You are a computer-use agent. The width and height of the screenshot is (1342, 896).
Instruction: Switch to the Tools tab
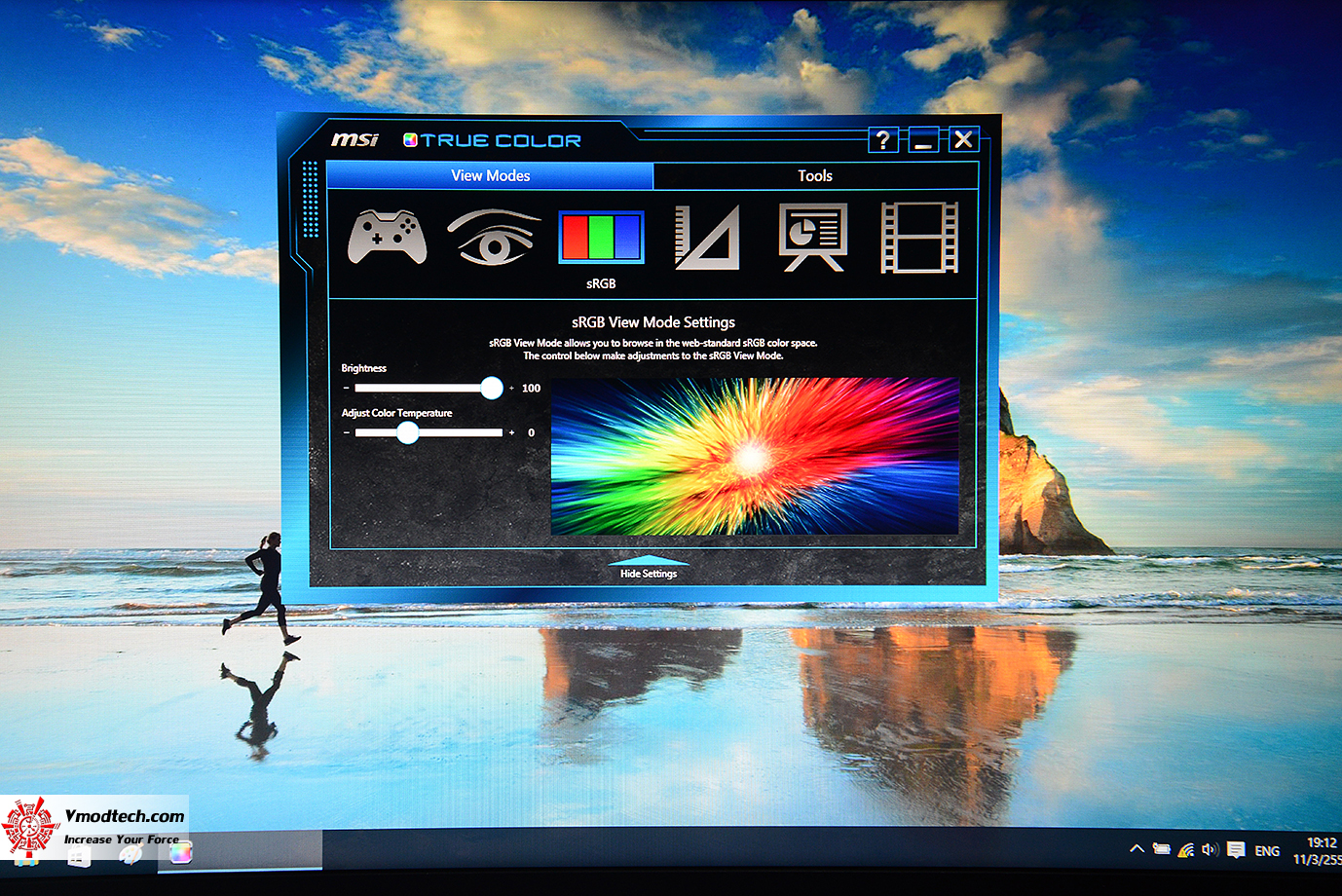click(x=815, y=175)
